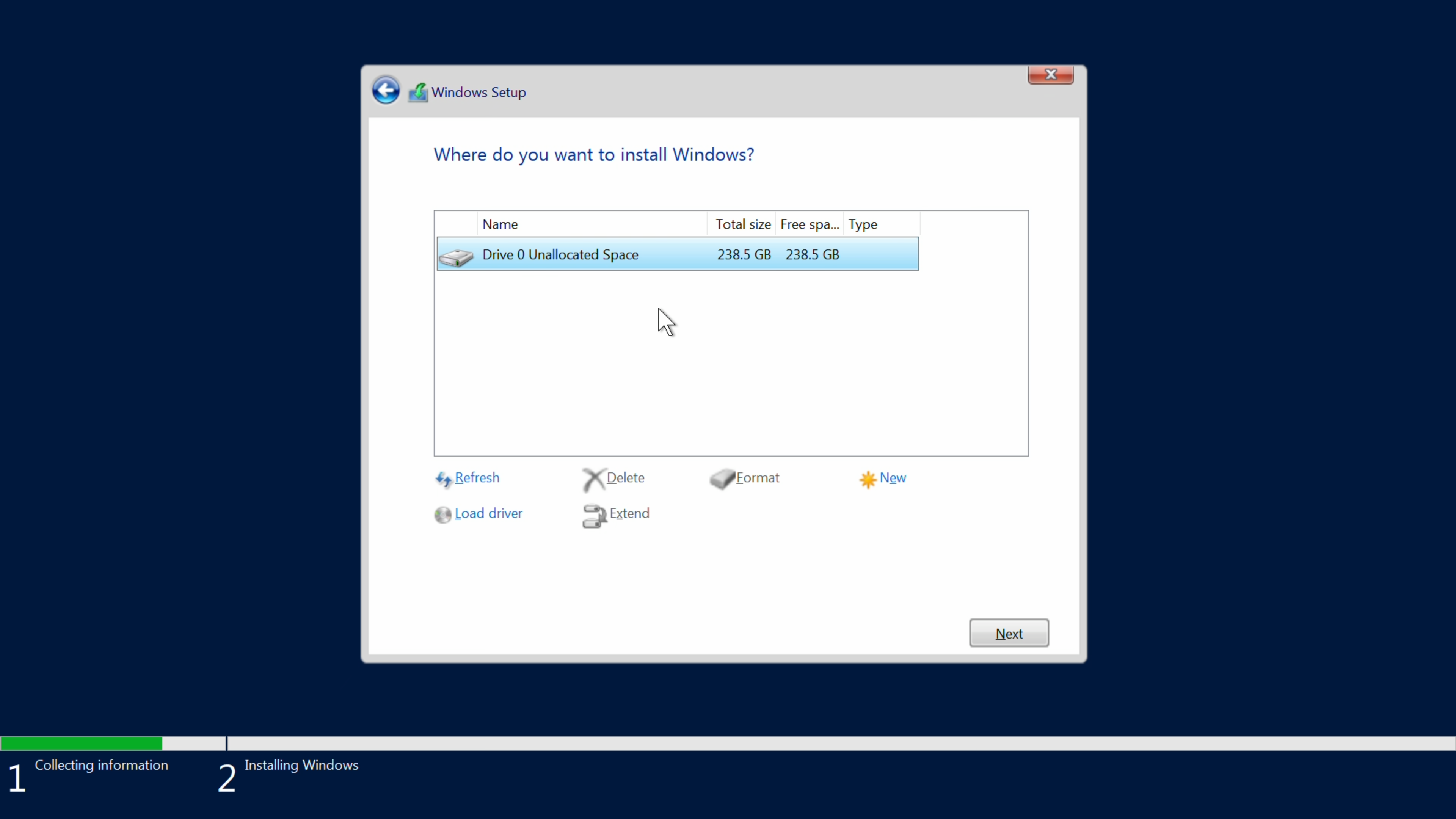Close the Windows Setup dialog
Image resolution: width=1456 pixels, height=819 pixels.
coord(1050,75)
